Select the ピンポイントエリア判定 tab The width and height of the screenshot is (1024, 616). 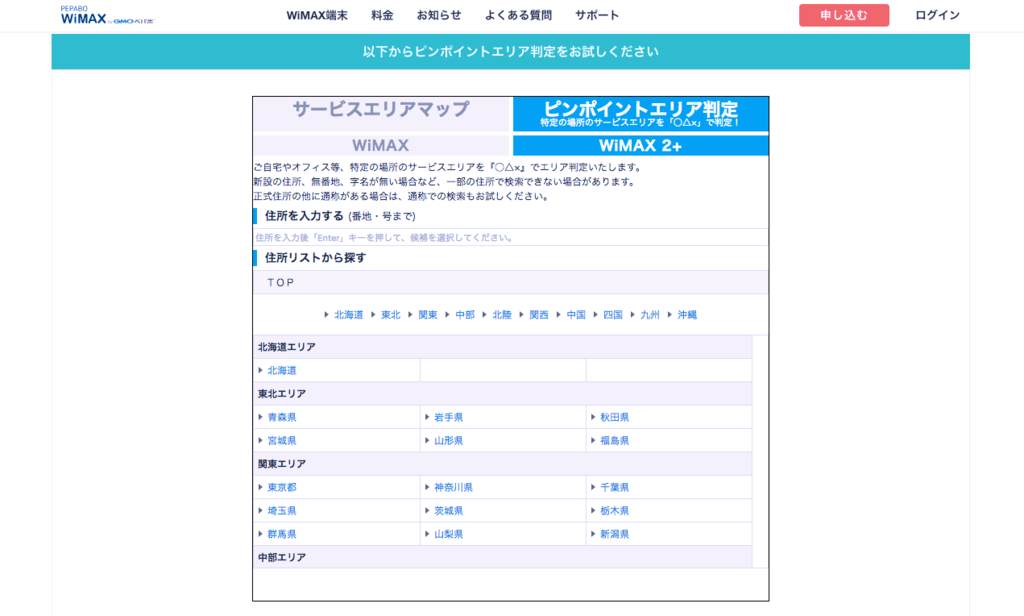tap(640, 110)
